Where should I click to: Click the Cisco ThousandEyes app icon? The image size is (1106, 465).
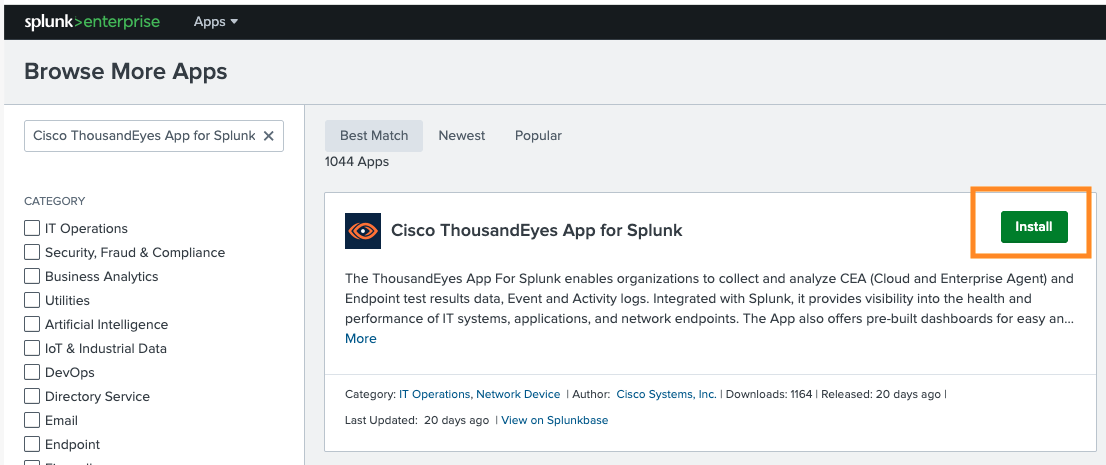(x=362, y=231)
